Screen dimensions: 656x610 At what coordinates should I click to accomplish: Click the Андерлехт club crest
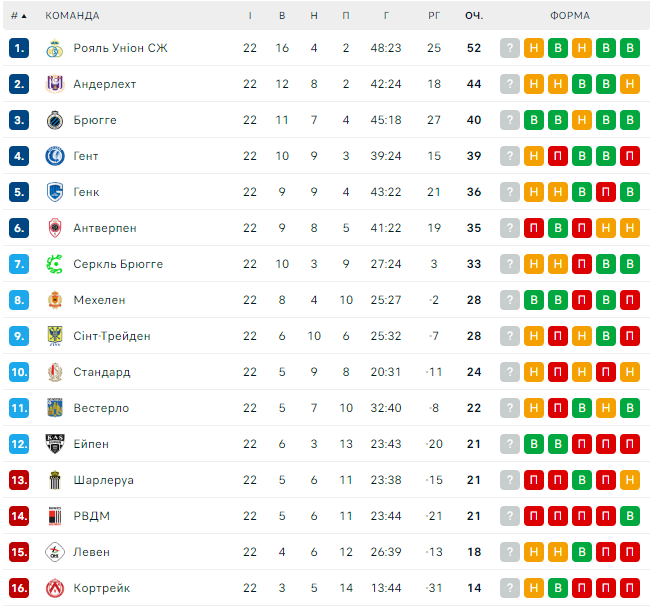point(55,84)
